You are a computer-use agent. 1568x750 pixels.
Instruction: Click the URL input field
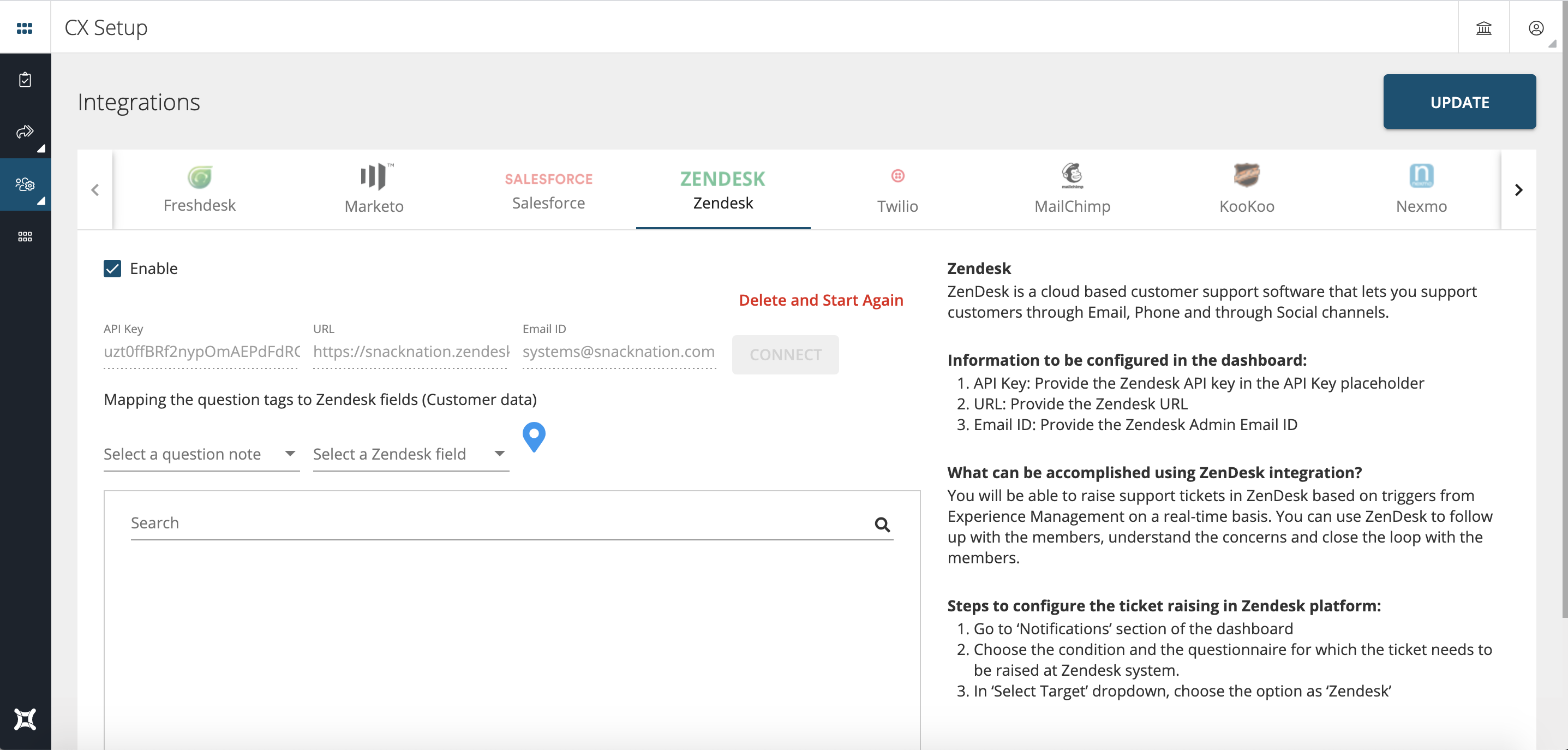(x=411, y=352)
